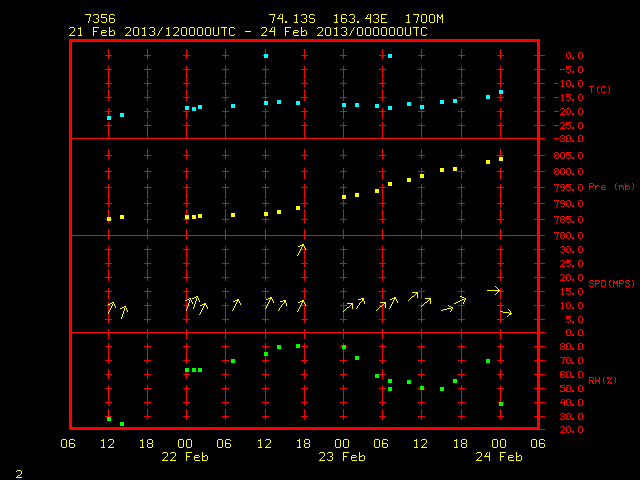Select the rightmost wind arrow pointing east
The height and width of the screenshot is (480, 640).
506,313
